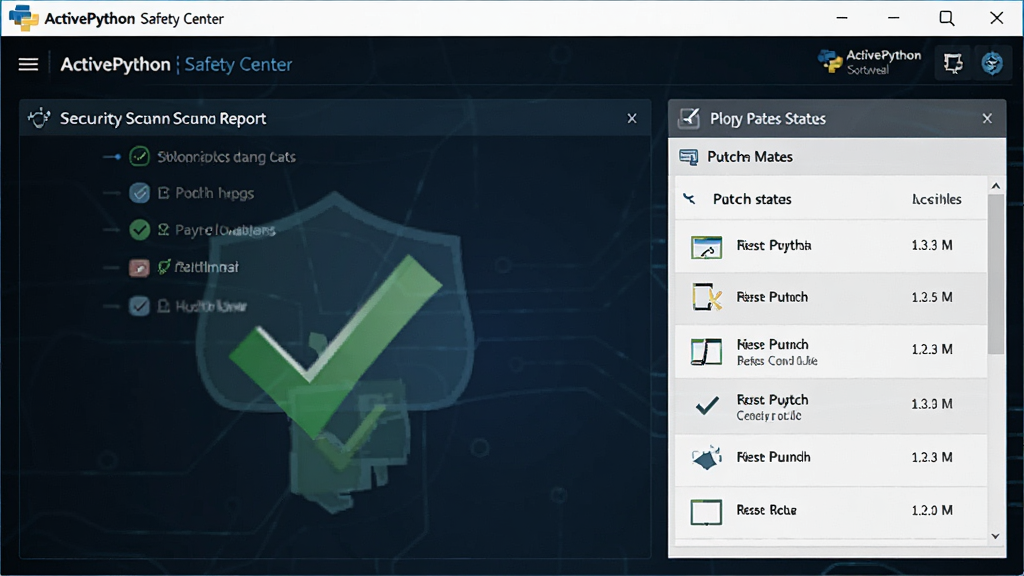The image size is (1024, 576).
Task: Select the Stloonriptcs dang Cats item
Action: click(x=226, y=157)
